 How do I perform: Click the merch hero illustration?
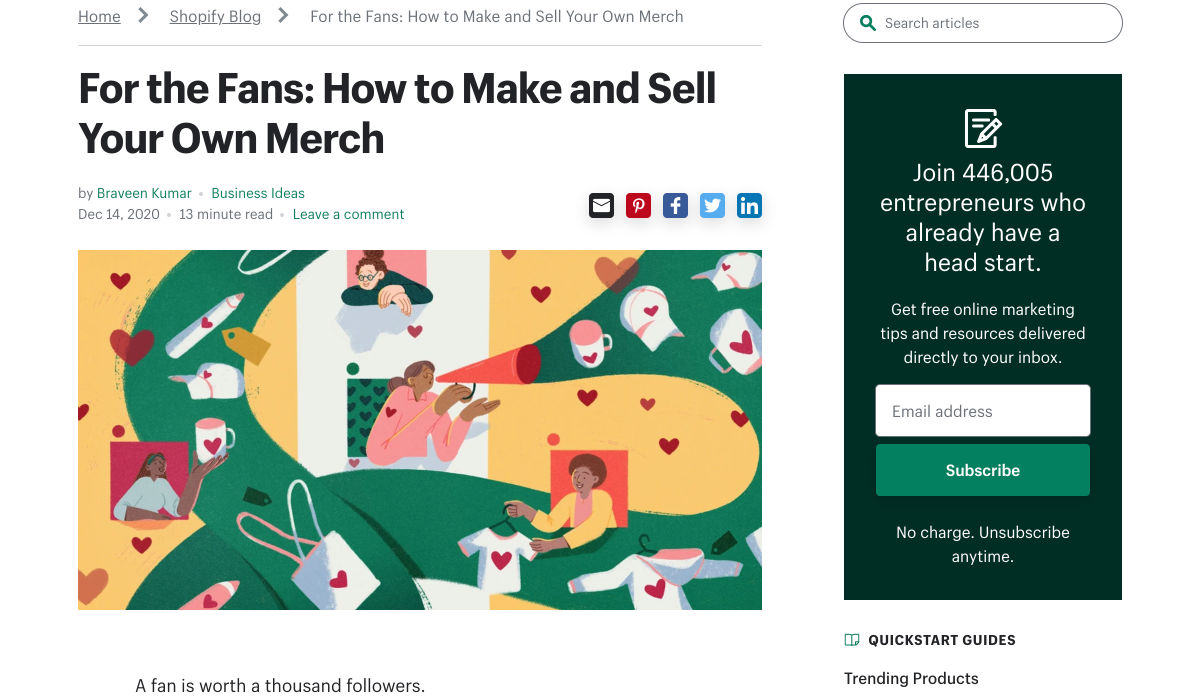(420, 430)
